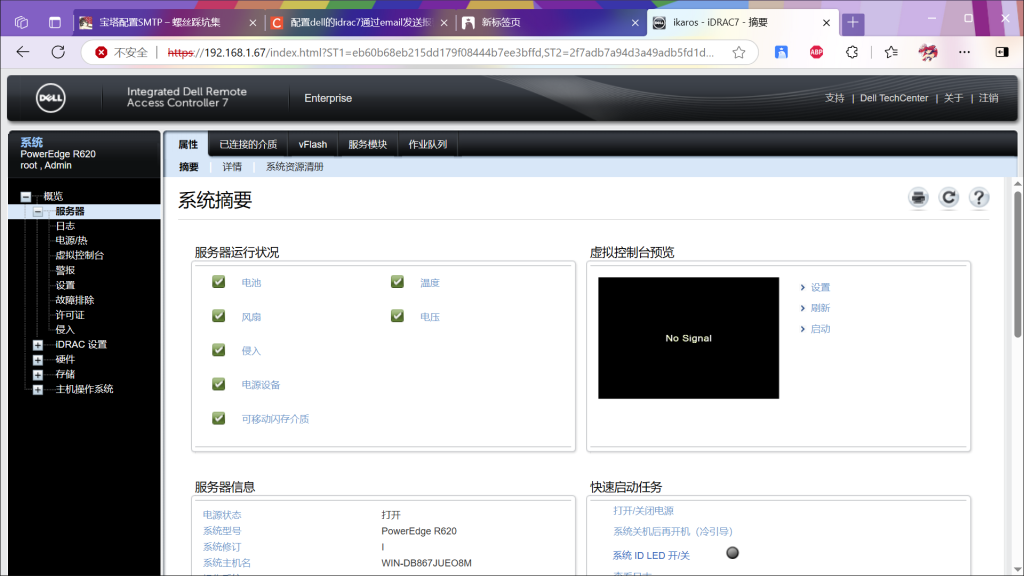Click 刷新 link for console preview
Screen dimensions: 1024x576
pyautogui.click(x=820, y=308)
